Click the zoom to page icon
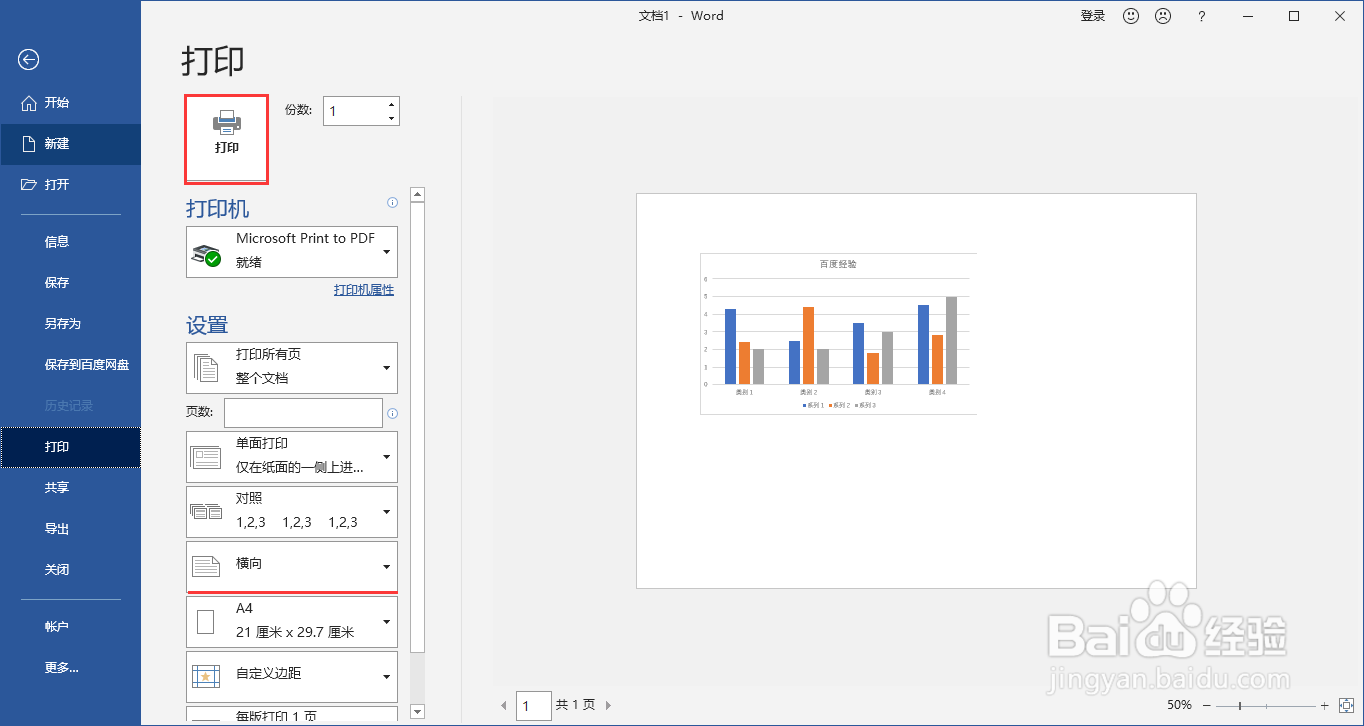Viewport: 1364px width, 726px height. pos(1346,705)
